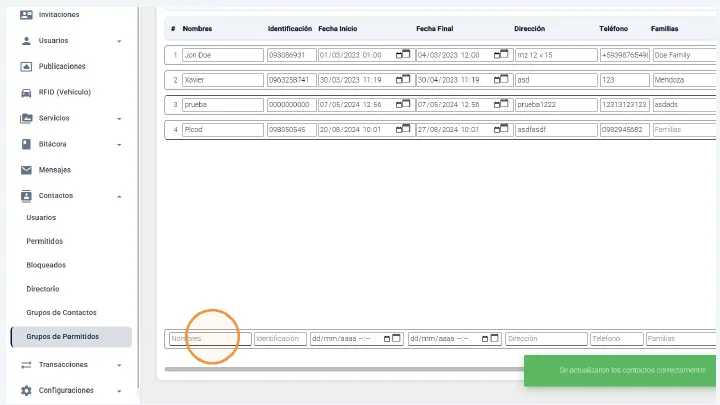Screen dimensions: 720x405
Task: Open Usuarios under Contactos submenu
Action: tap(41, 218)
